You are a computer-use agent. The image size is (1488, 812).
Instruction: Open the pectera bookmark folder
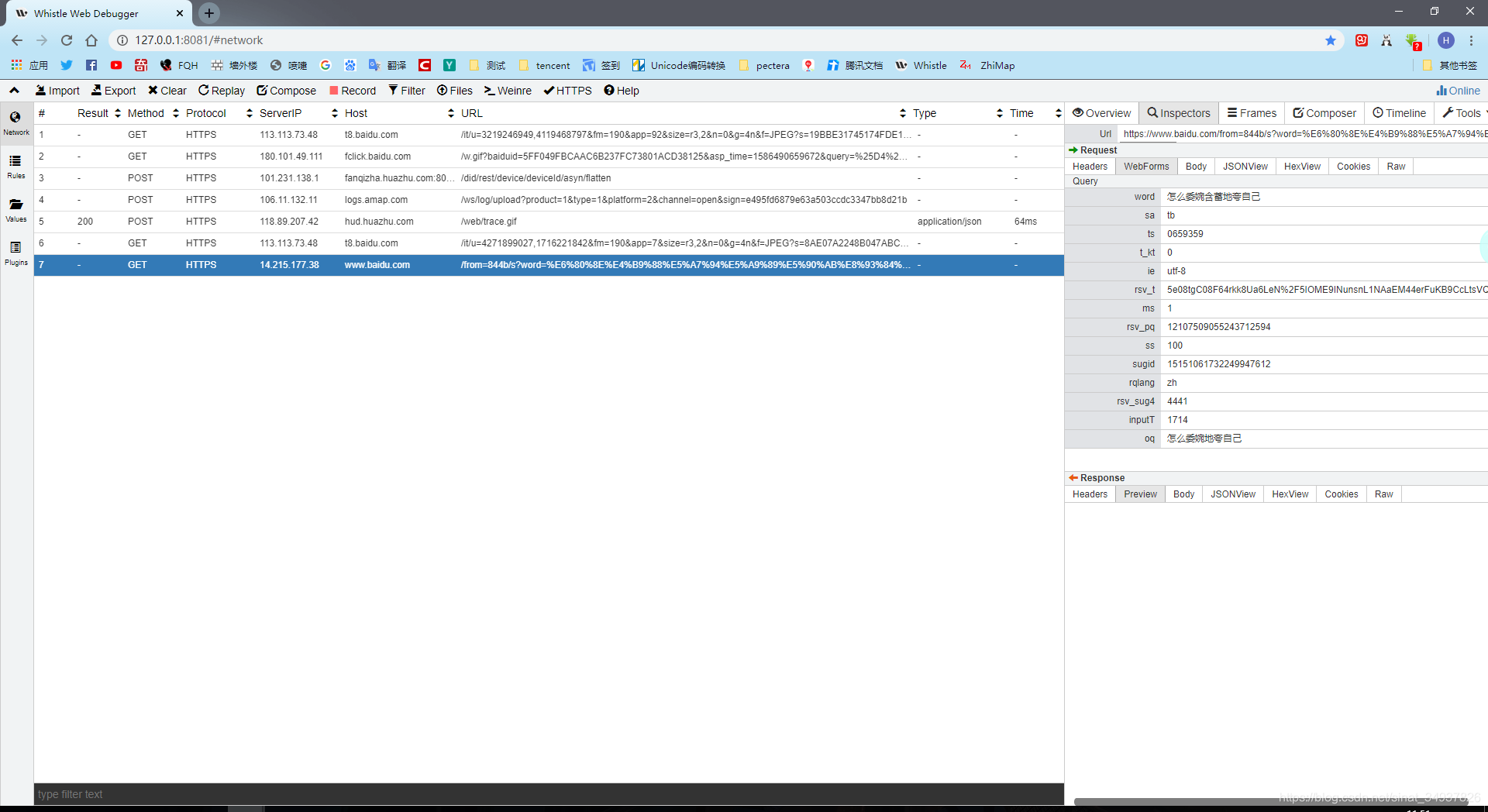(x=764, y=66)
